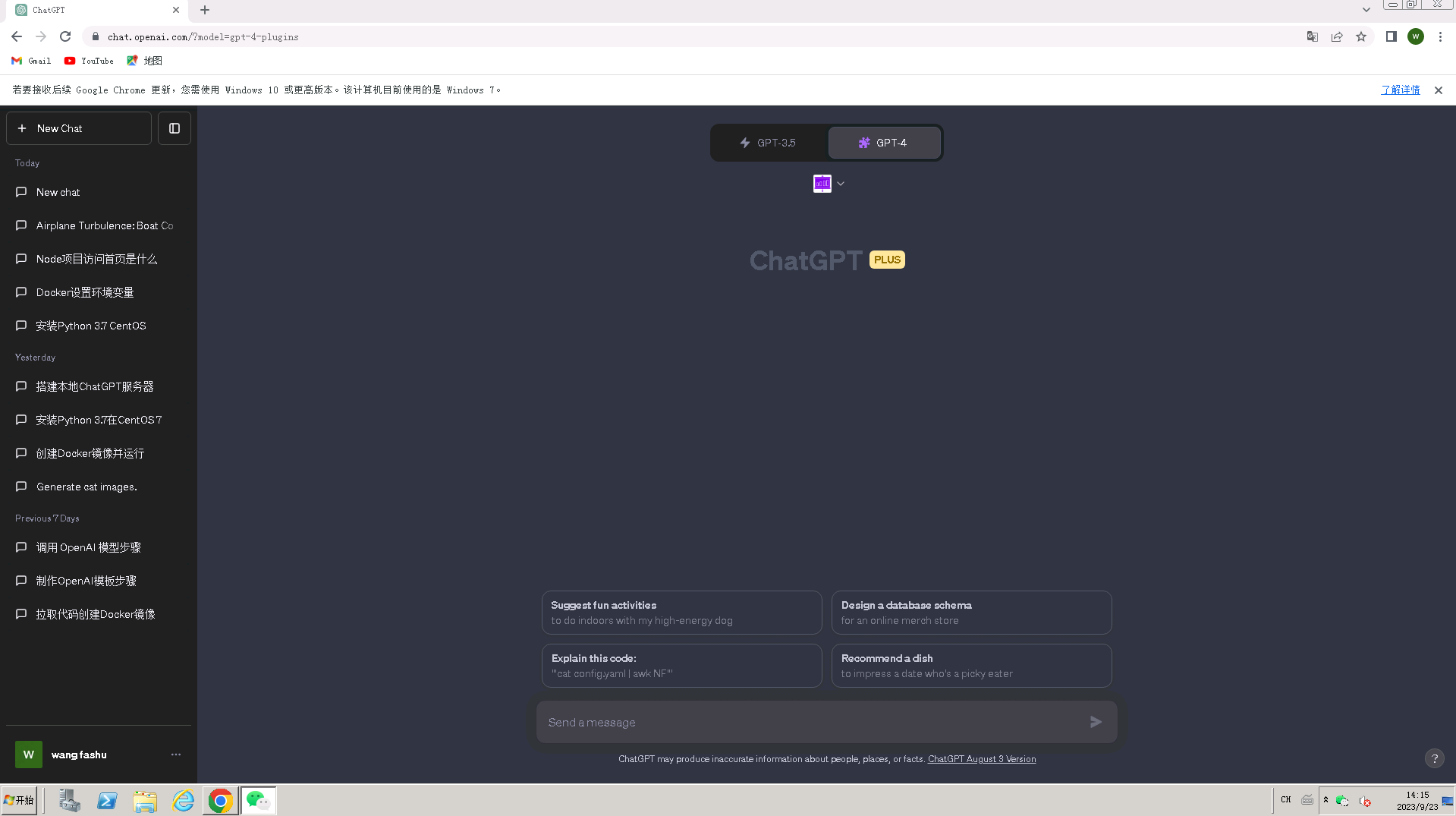Open the "搭建本地ChatGPT服务器" chat
The image size is (1456, 816).
coord(99,386)
